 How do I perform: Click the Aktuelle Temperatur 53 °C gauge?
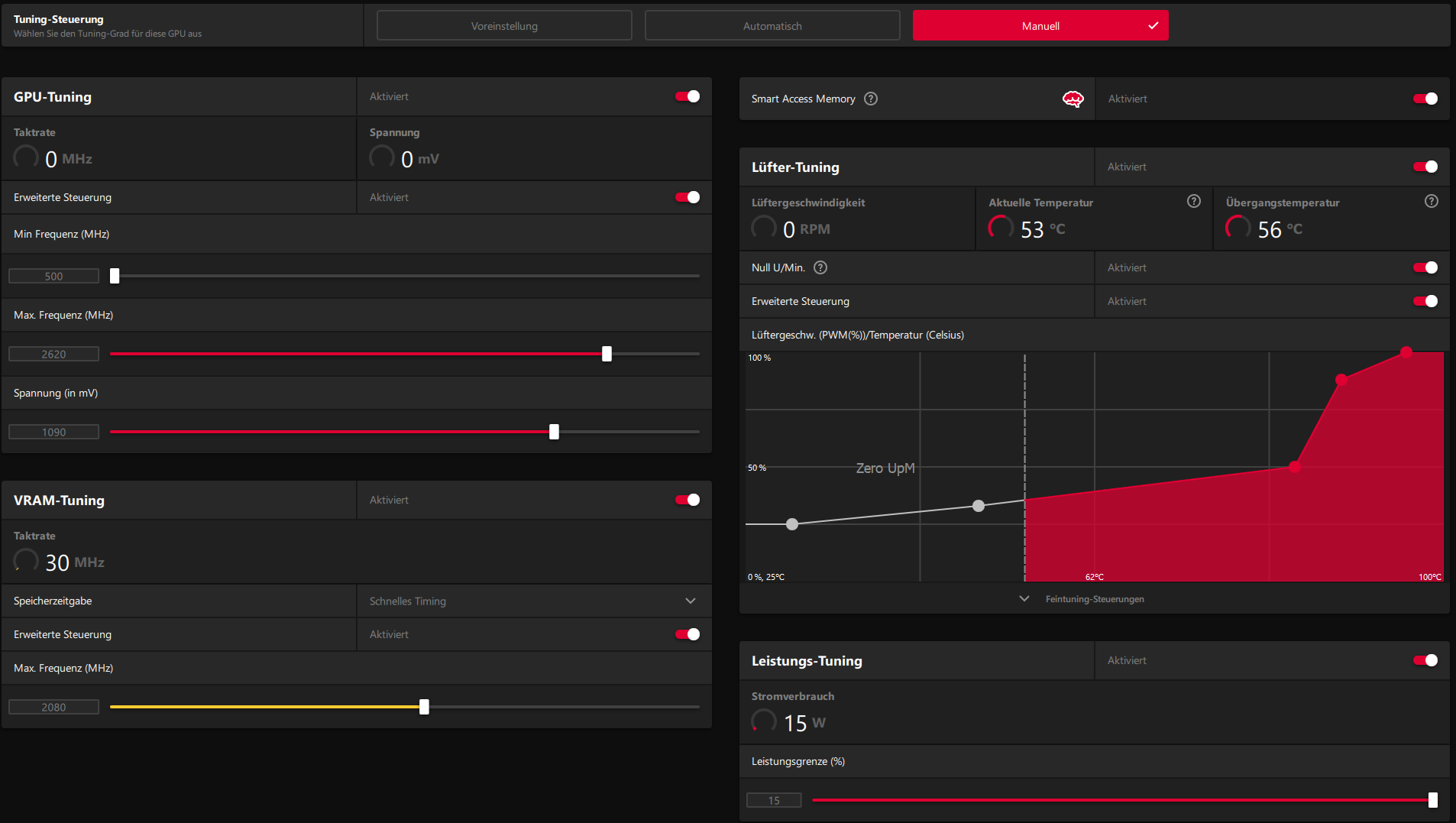[x=1001, y=228]
